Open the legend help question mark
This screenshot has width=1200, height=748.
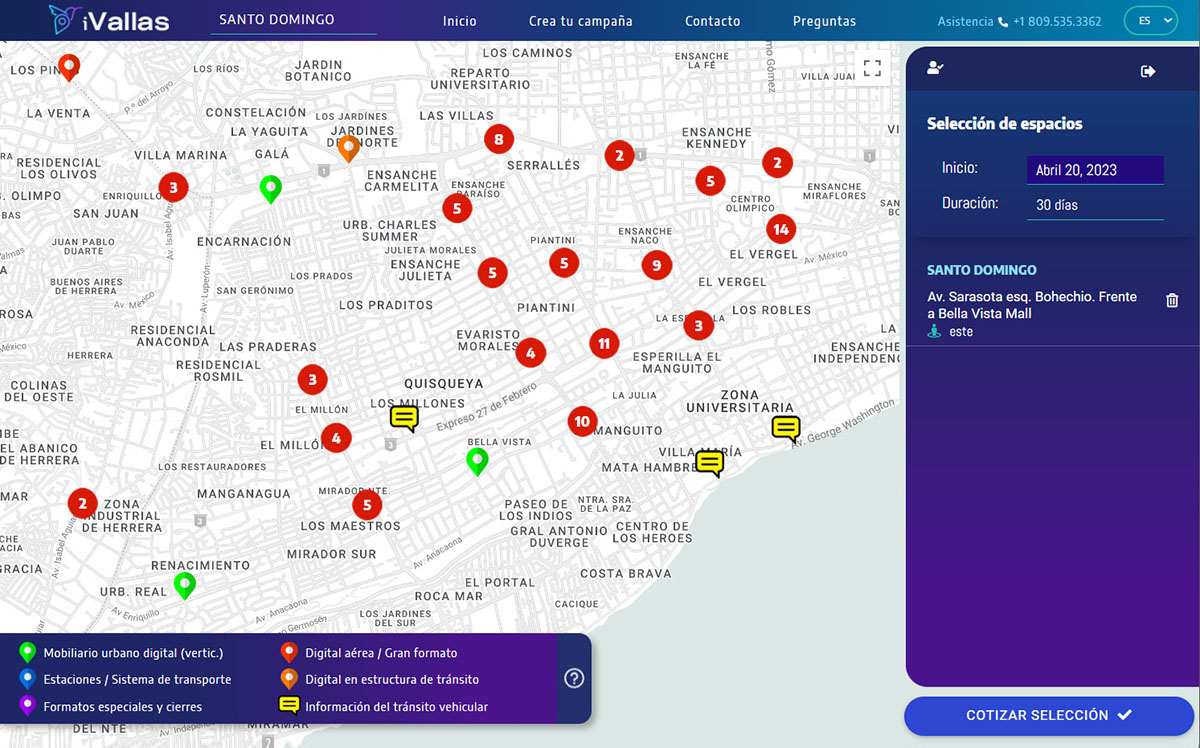574,678
